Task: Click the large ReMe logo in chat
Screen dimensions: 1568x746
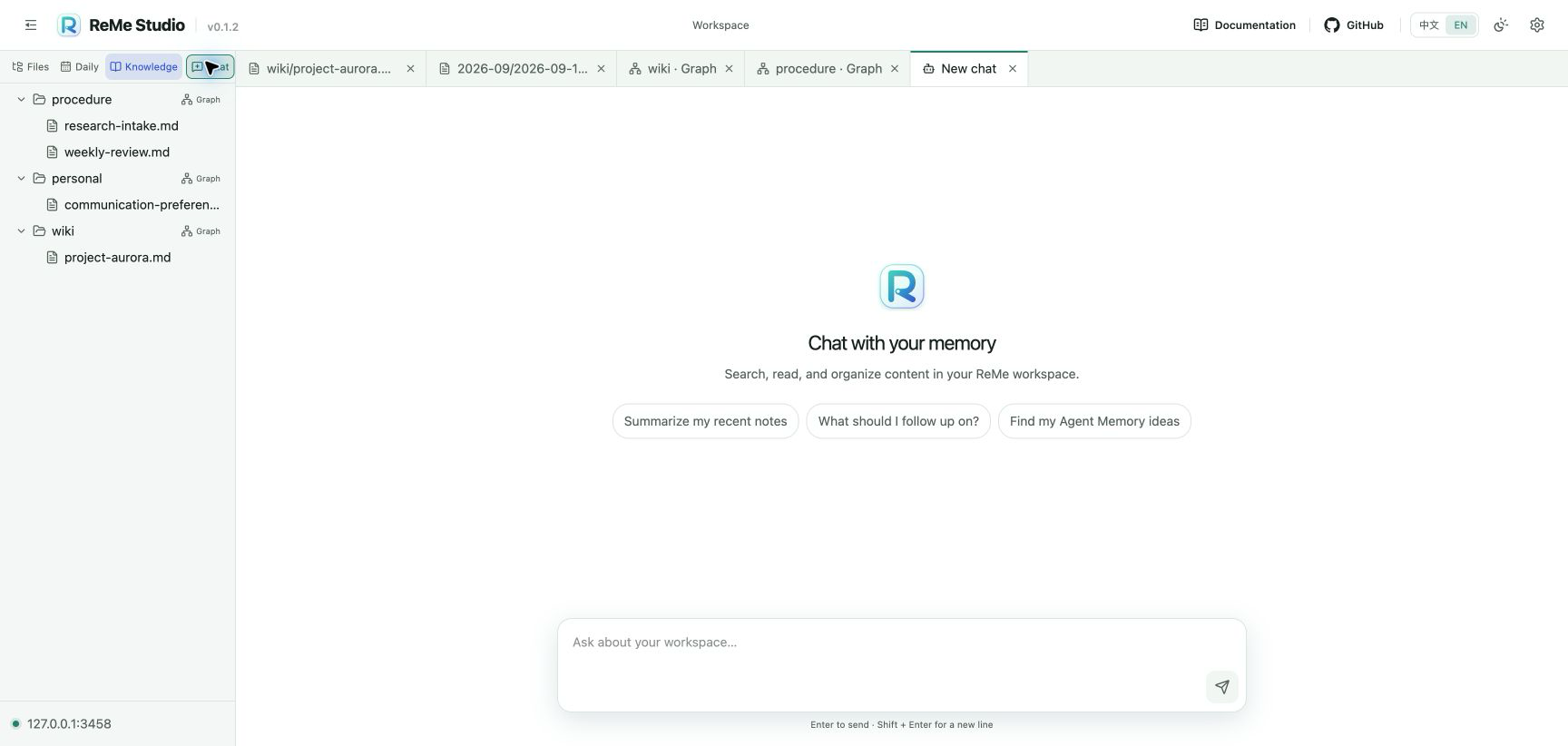Action: tap(902, 287)
